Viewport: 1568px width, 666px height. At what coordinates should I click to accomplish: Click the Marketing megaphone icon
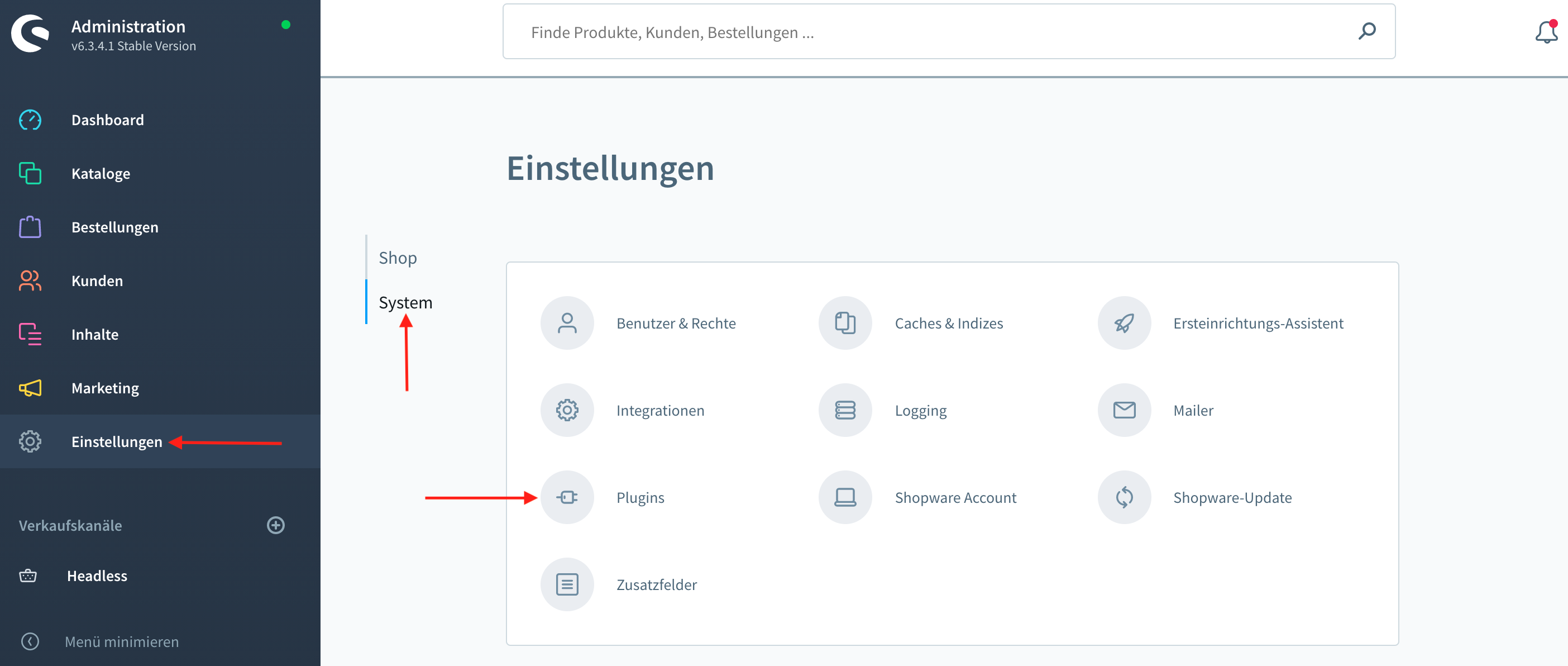(x=30, y=388)
